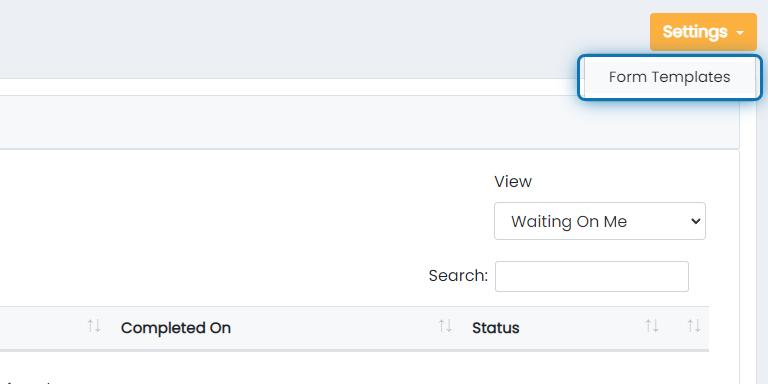Sort the table by the Status header
The image size is (768, 384).
(x=496, y=328)
